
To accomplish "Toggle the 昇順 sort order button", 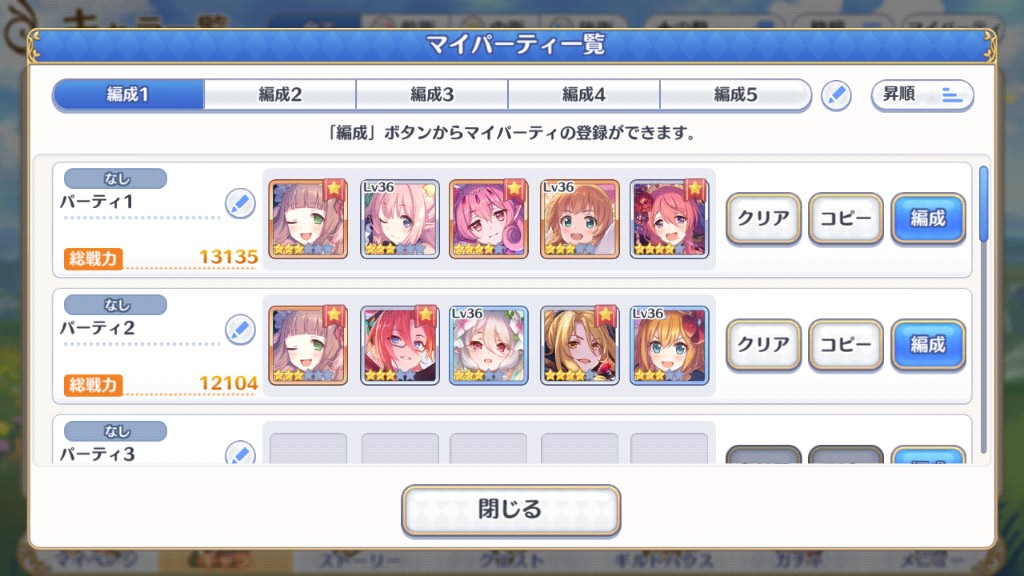I will 922,95.
